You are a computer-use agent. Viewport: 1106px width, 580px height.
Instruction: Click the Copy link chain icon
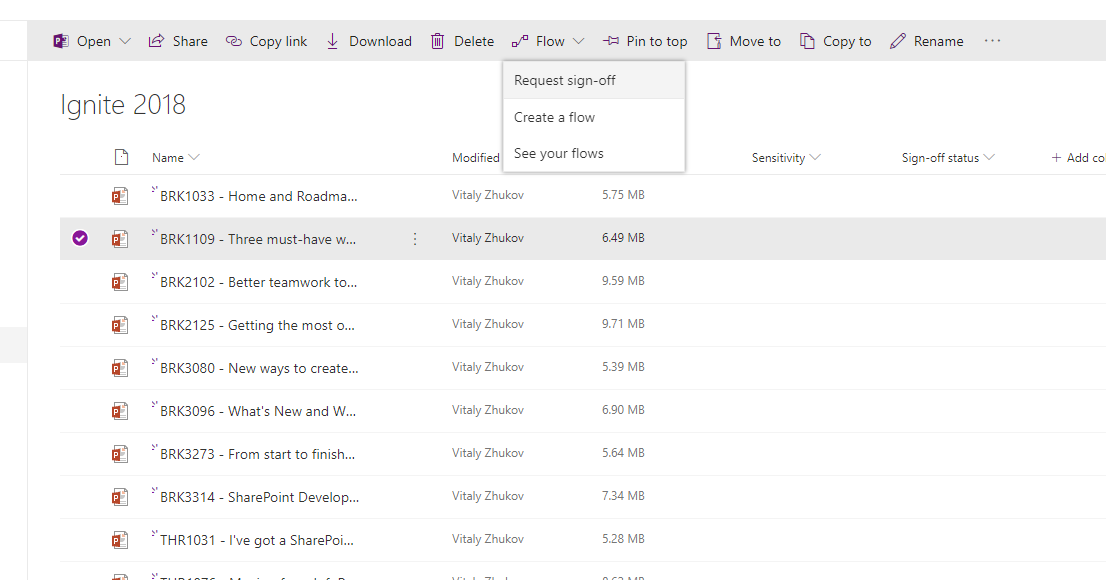233,41
